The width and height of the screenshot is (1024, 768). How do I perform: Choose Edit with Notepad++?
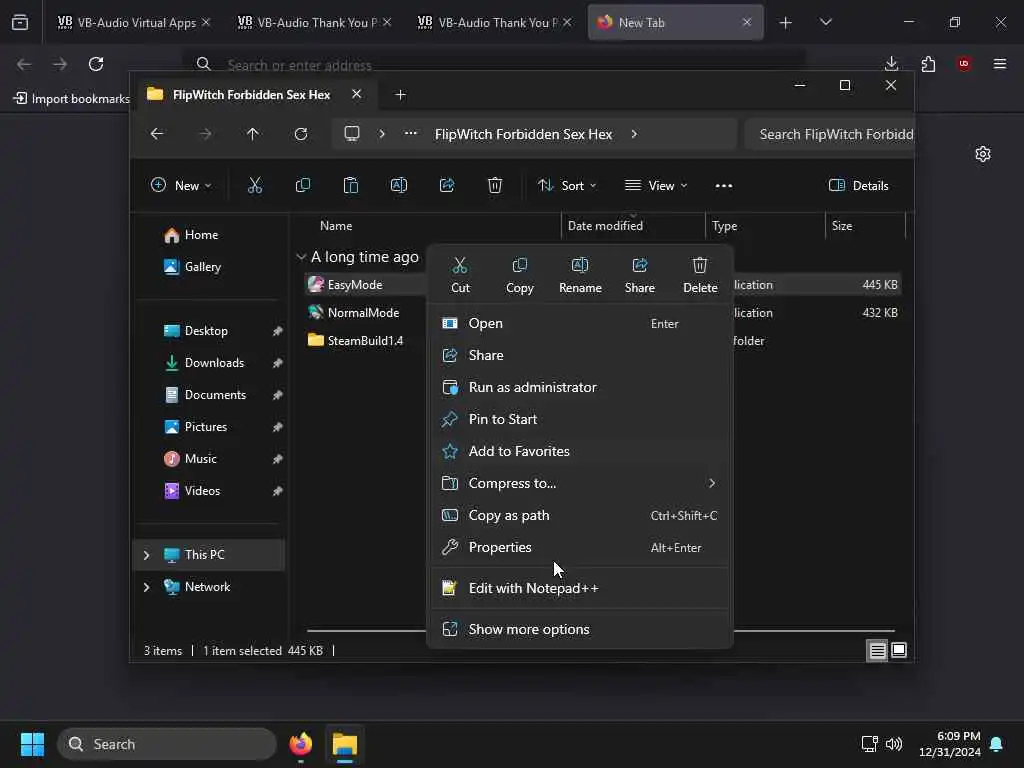(x=579, y=588)
